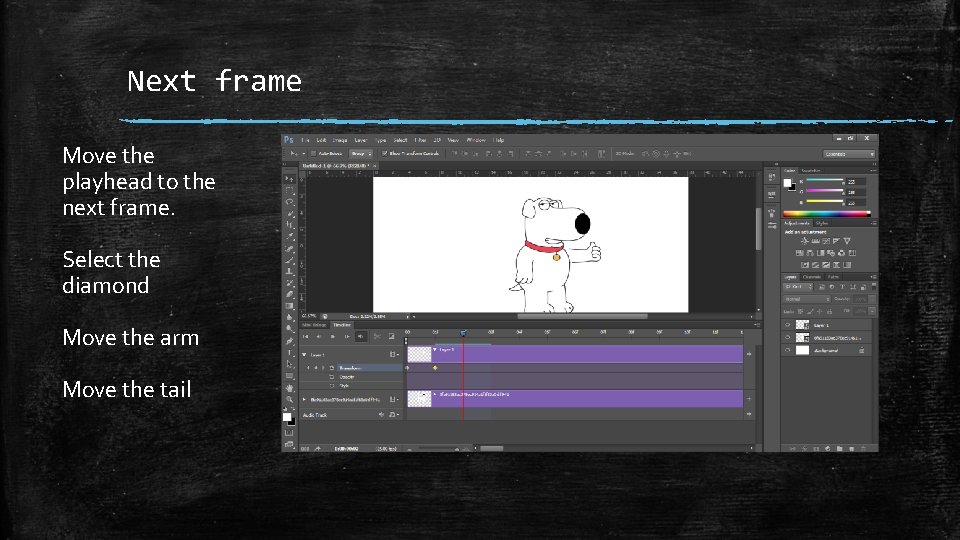Step back to previous frame

319,336
